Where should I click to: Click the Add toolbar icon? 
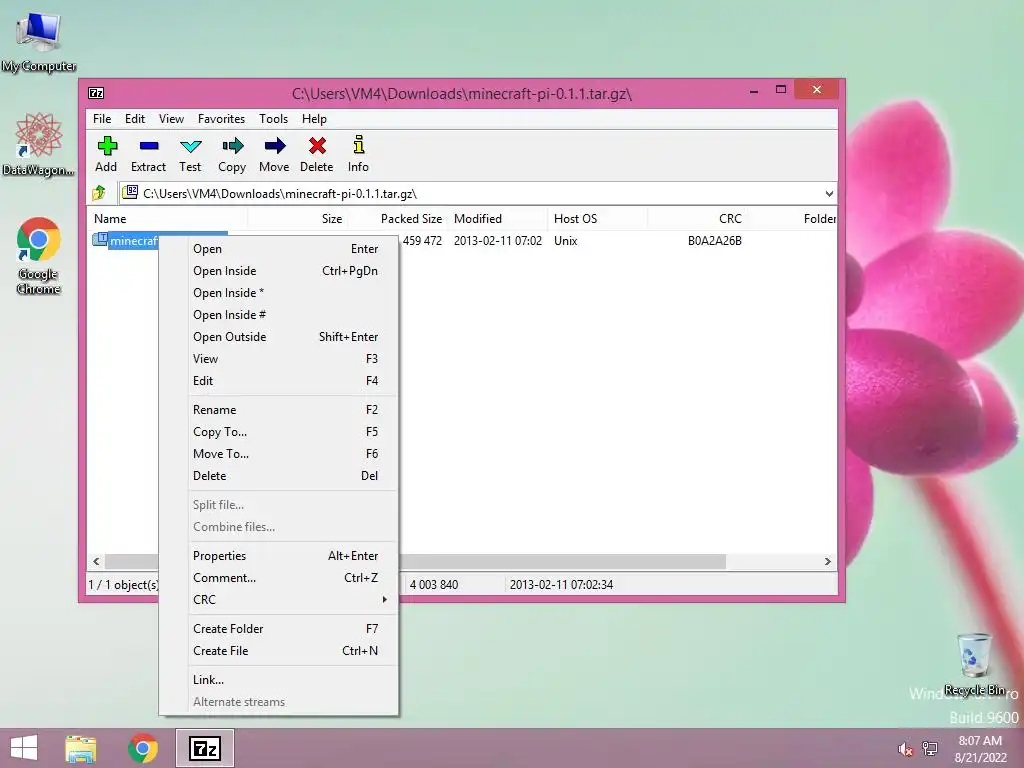[106, 146]
